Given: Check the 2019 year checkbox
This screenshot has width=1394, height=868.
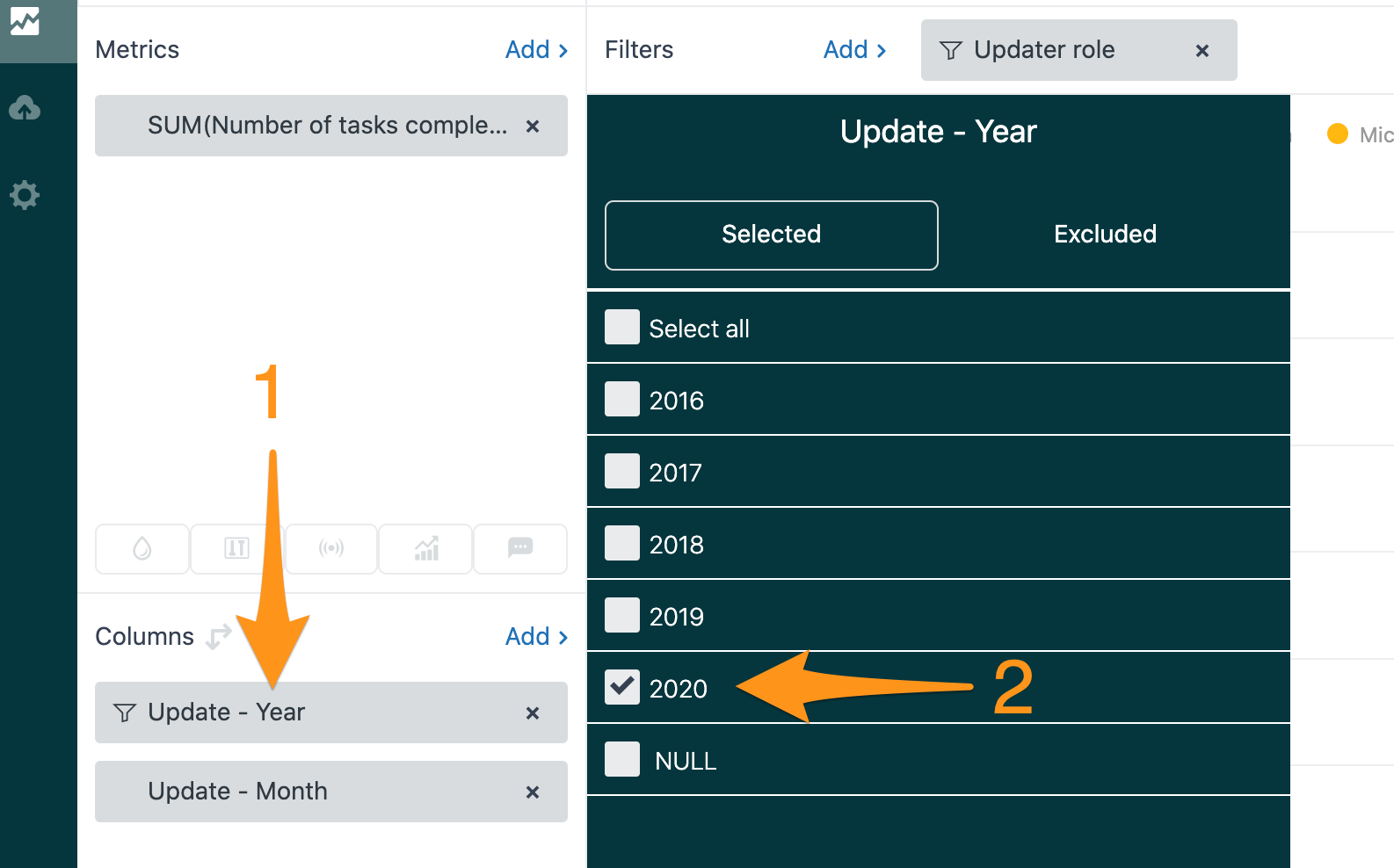Looking at the screenshot, I should point(622,615).
